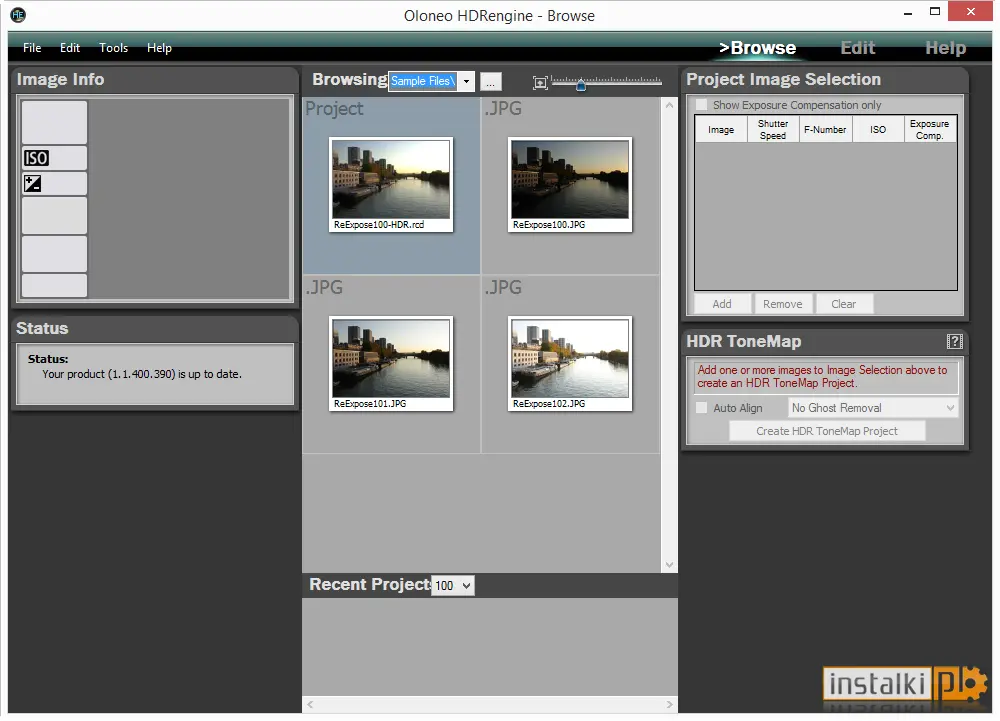Enable the Auto Align checkbox
Image resolution: width=1000 pixels, height=721 pixels.
pos(702,408)
